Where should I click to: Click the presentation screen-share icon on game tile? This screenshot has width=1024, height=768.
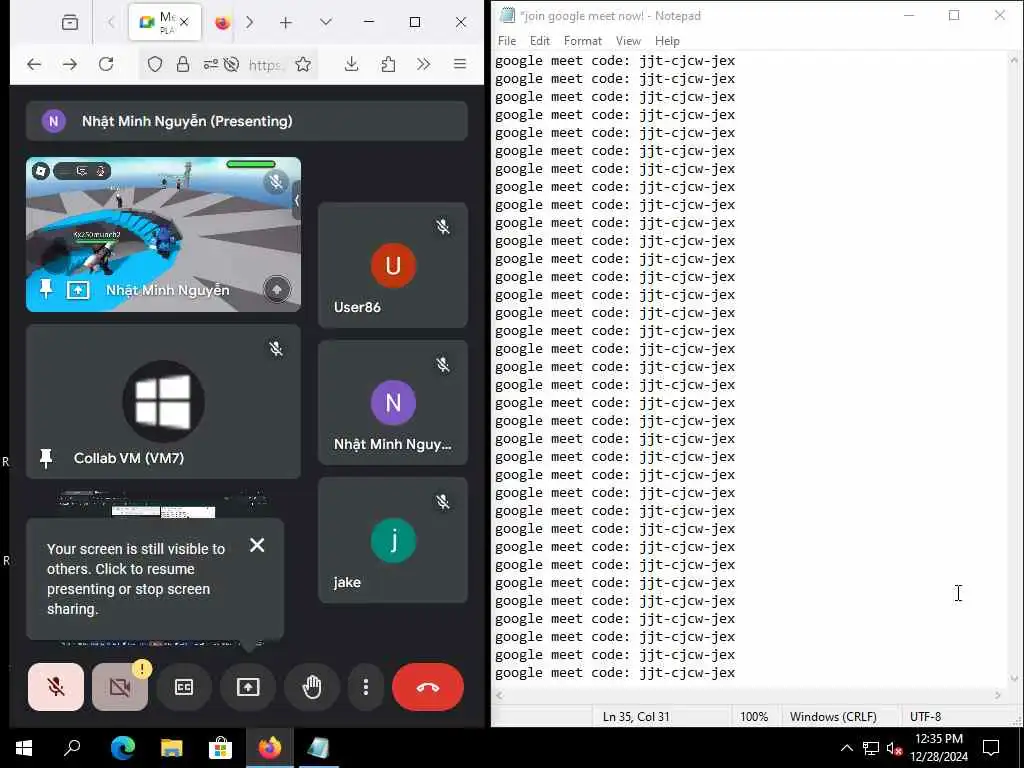click(78, 289)
